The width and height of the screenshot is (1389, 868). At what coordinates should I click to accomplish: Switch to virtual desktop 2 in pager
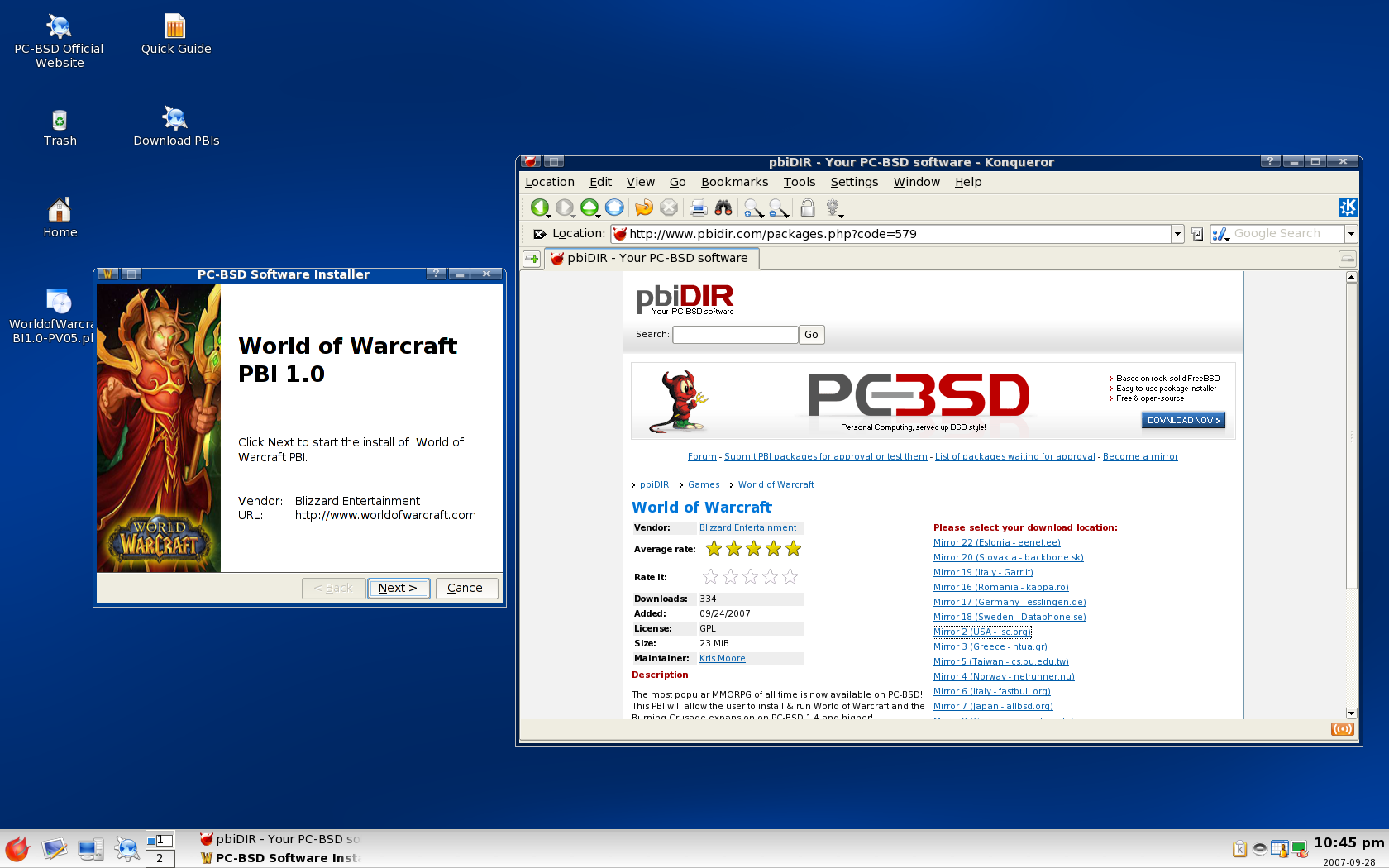tap(160, 858)
